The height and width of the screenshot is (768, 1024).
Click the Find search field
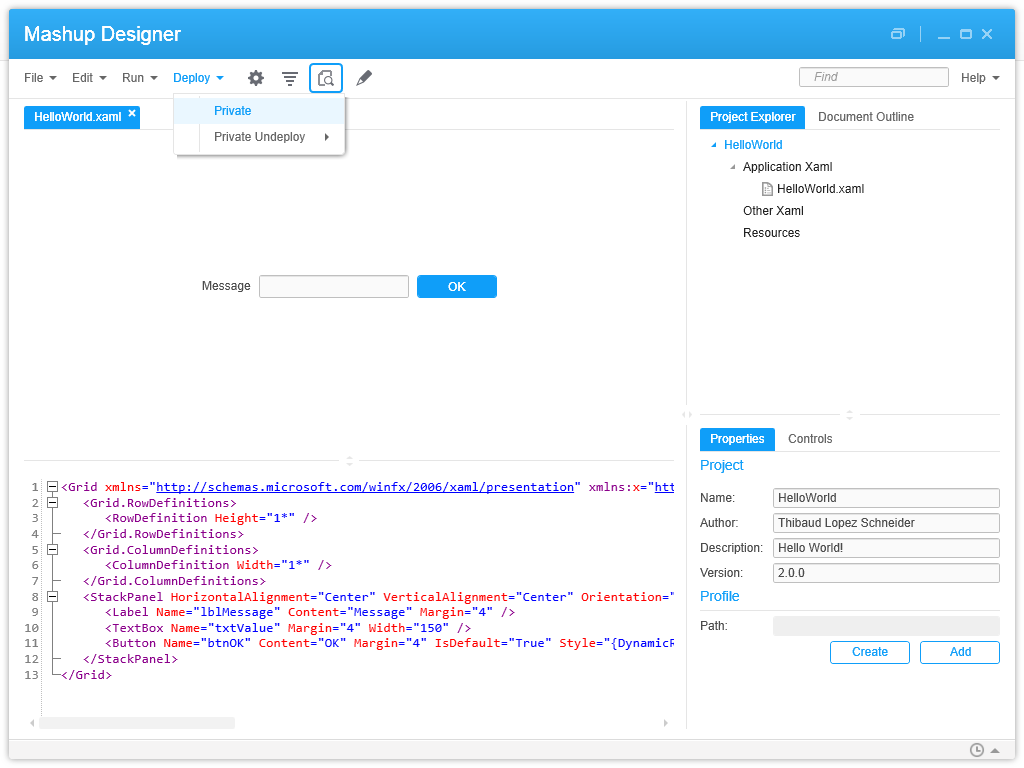873,77
